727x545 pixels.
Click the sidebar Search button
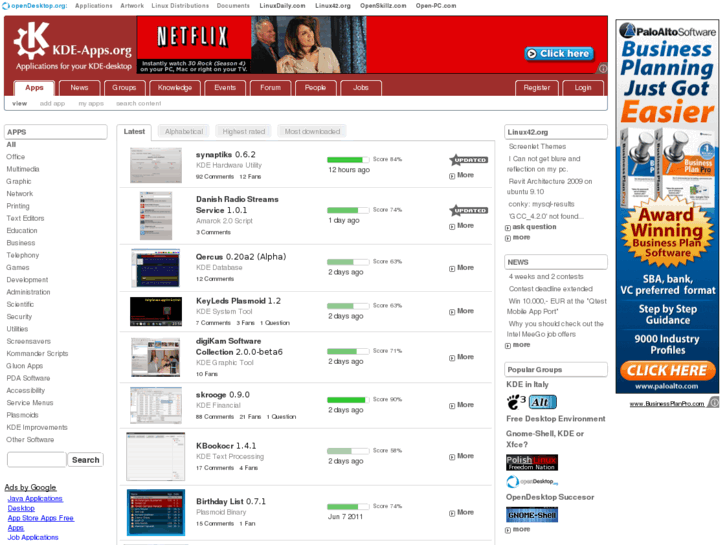pos(86,460)
